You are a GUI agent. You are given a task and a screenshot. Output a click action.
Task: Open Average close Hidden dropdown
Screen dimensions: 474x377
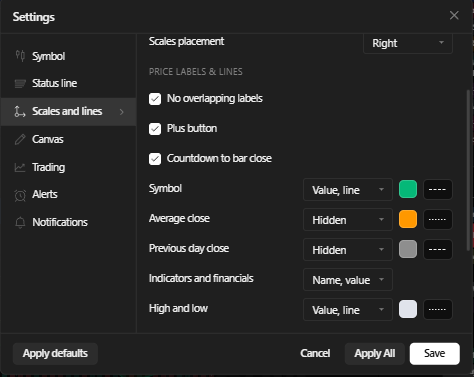[348, 220]
